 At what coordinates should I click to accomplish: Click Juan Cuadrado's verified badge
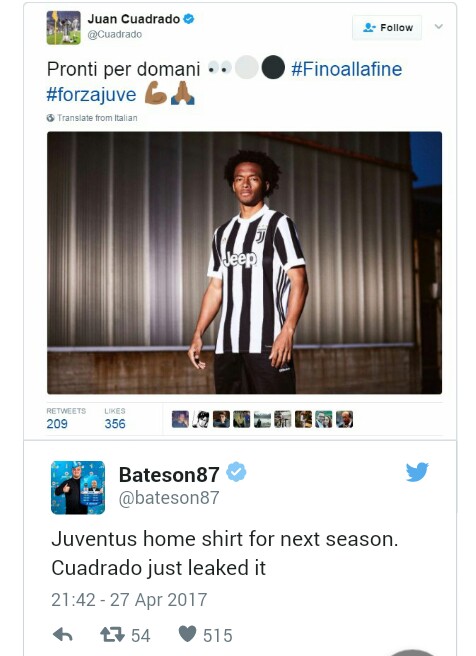[x=189, y=19]
